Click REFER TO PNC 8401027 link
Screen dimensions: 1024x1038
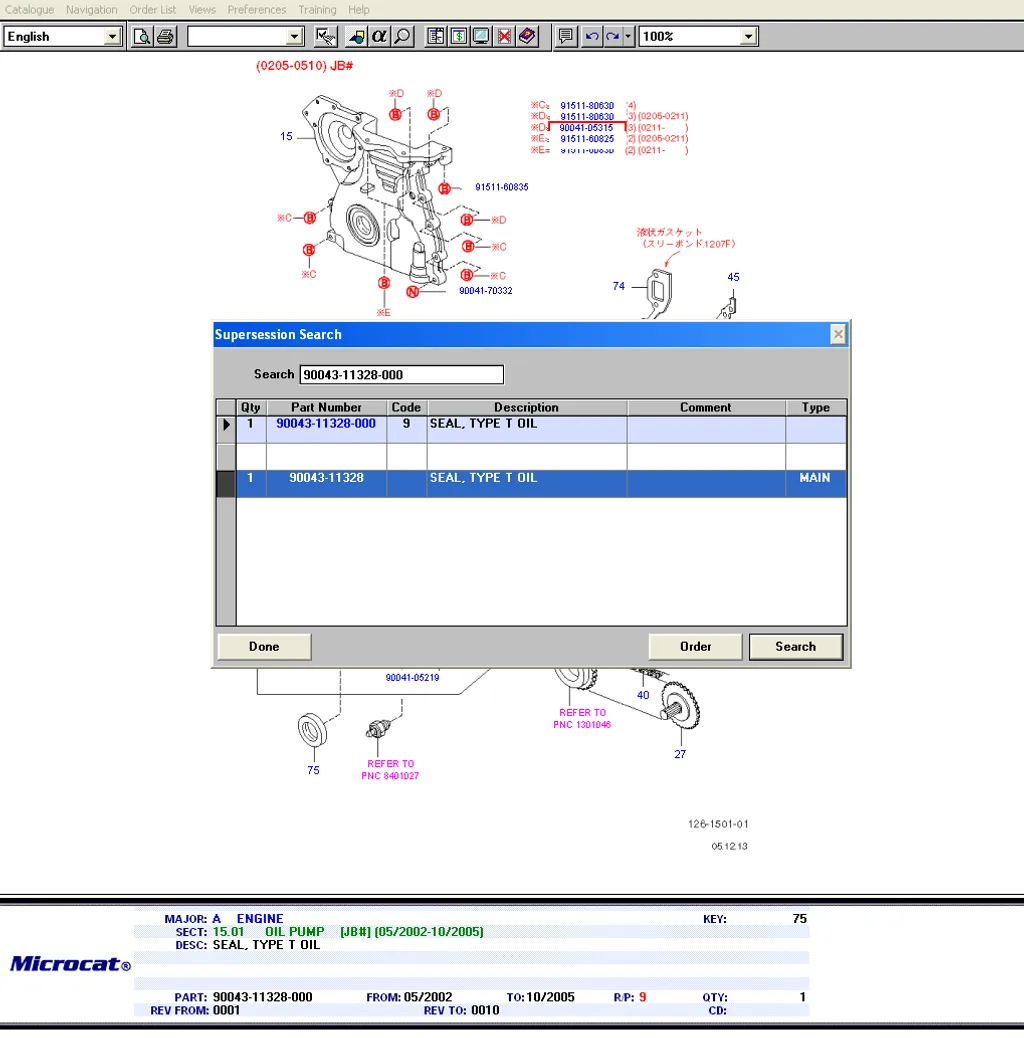[x=391, y=770]
